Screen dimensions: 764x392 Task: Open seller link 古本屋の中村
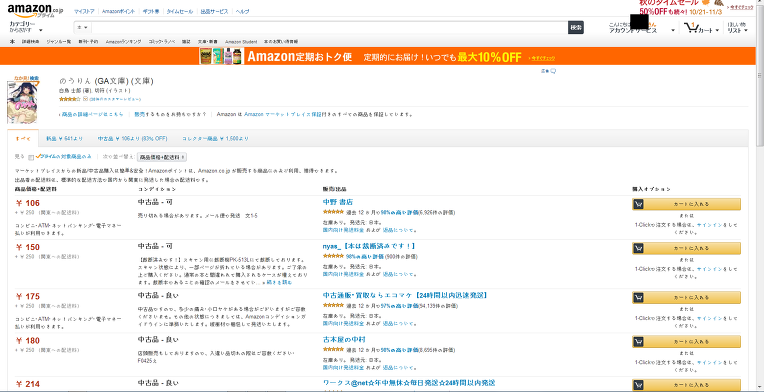point(344,339)
